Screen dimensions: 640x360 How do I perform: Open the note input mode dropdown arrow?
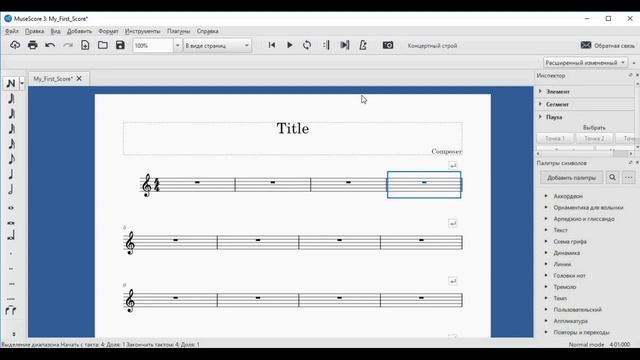coord(22,83)
